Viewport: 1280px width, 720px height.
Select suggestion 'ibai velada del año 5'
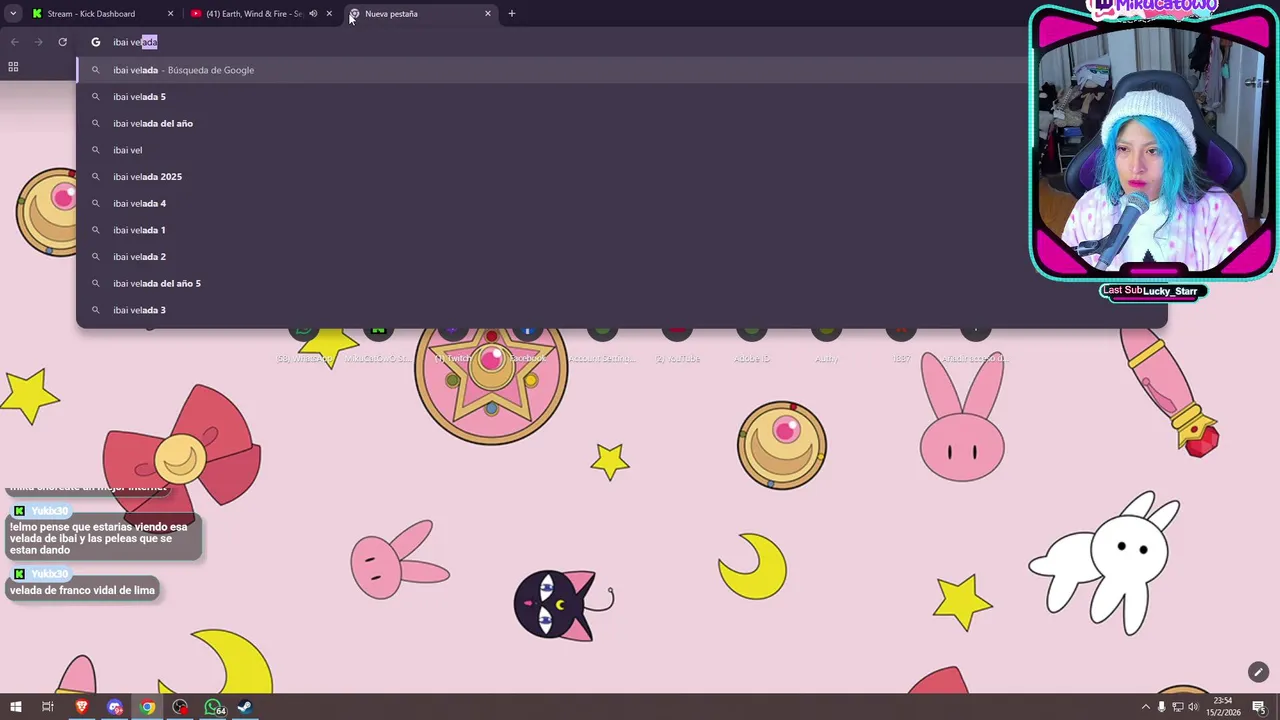click(x=620, y=283)
